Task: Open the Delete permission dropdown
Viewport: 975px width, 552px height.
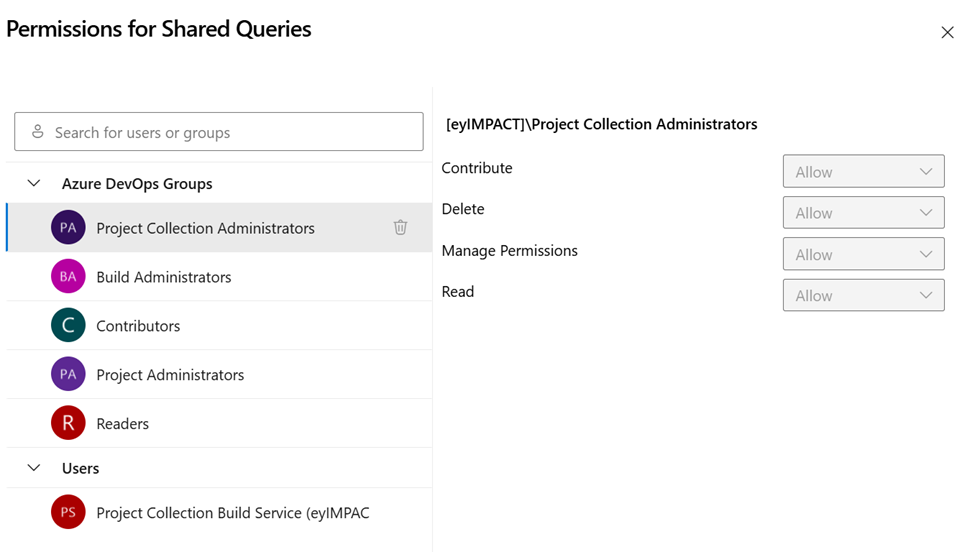Action: [x=864, y=213]
